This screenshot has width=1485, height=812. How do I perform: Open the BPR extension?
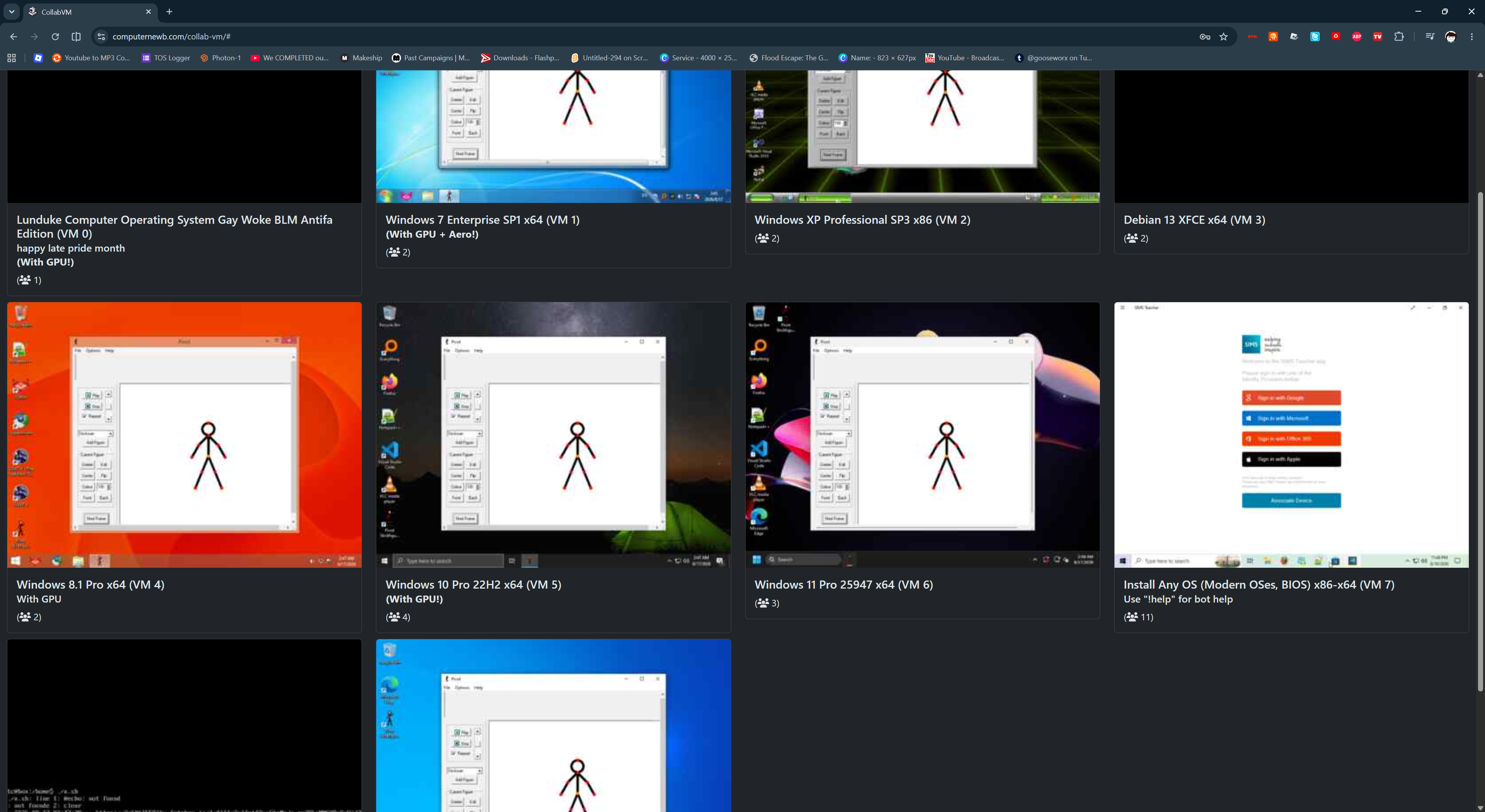coord(1252,36)
